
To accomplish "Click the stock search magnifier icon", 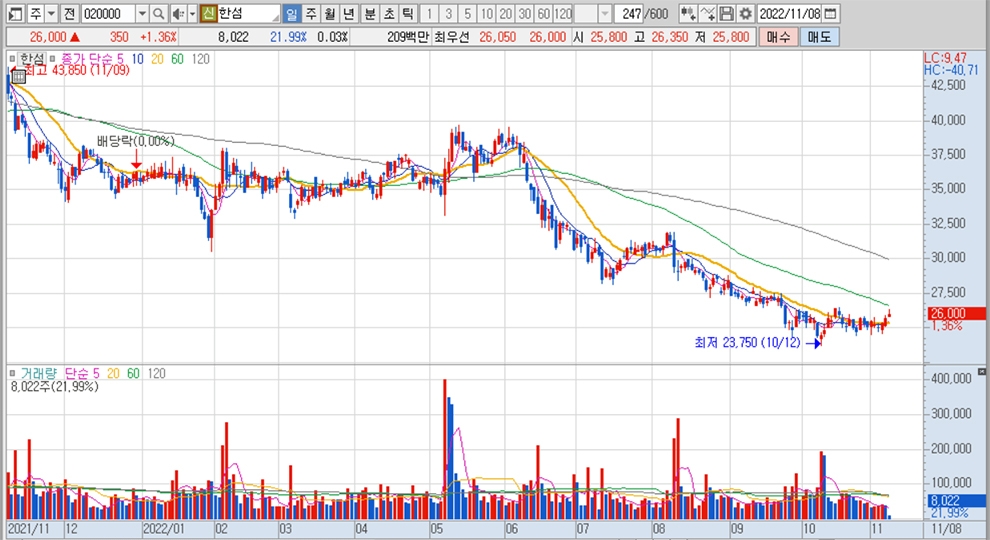I will tap(159, 13).
